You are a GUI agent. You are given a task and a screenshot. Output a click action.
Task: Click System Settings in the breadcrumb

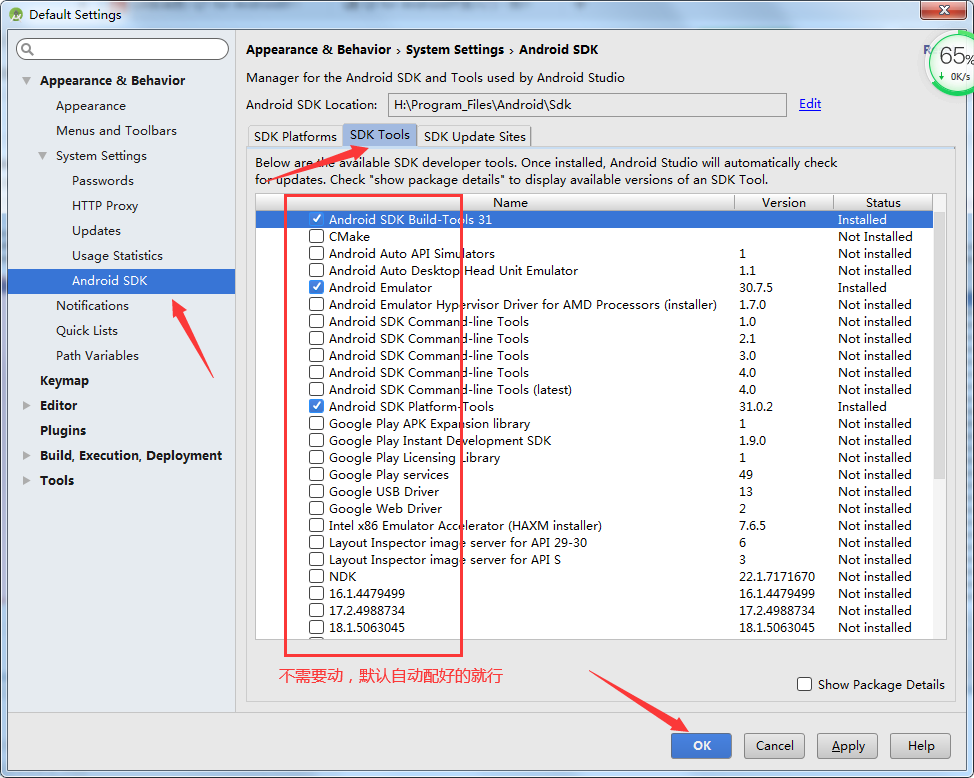click(455, 50)
